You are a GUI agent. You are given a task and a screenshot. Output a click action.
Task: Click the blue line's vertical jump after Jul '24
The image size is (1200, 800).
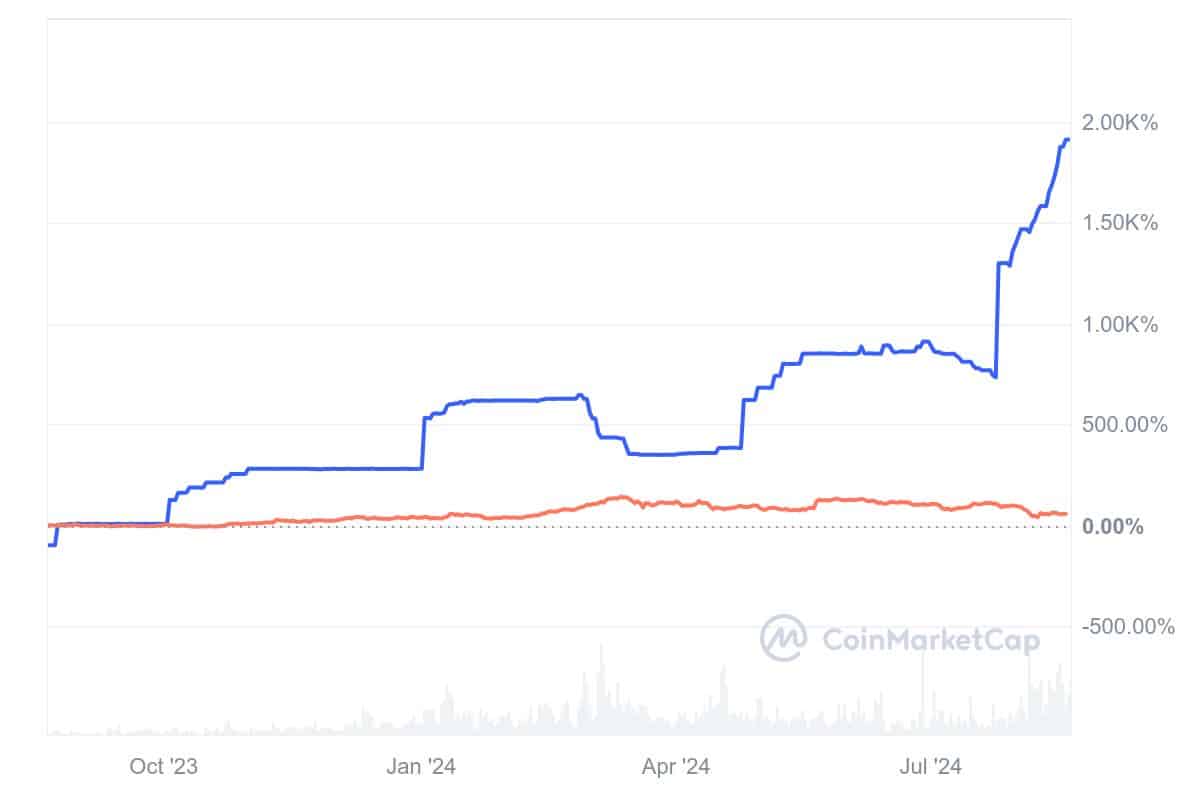(998, 320)
